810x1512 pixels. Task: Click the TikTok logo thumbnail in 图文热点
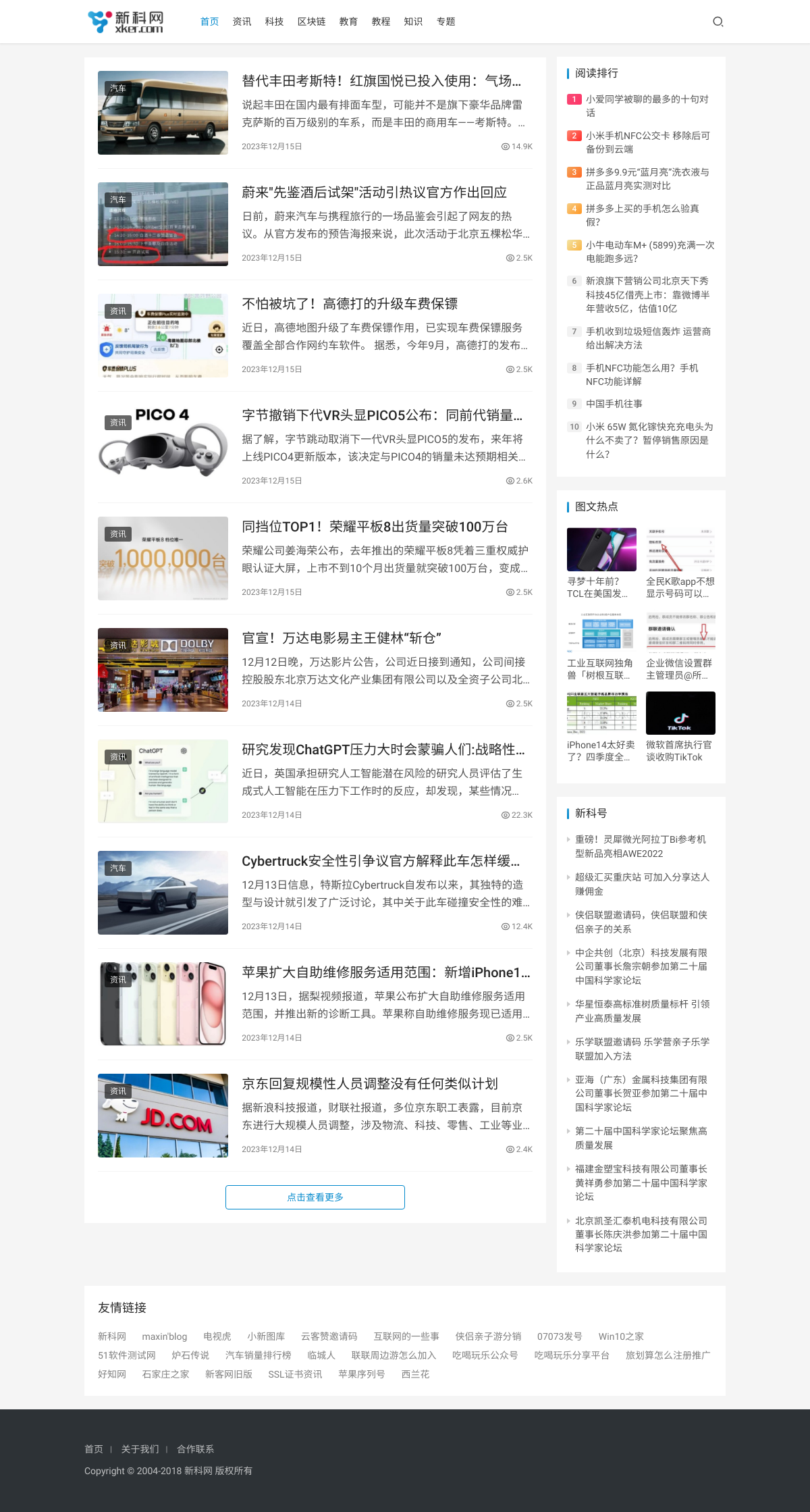[x=680, y=713]
